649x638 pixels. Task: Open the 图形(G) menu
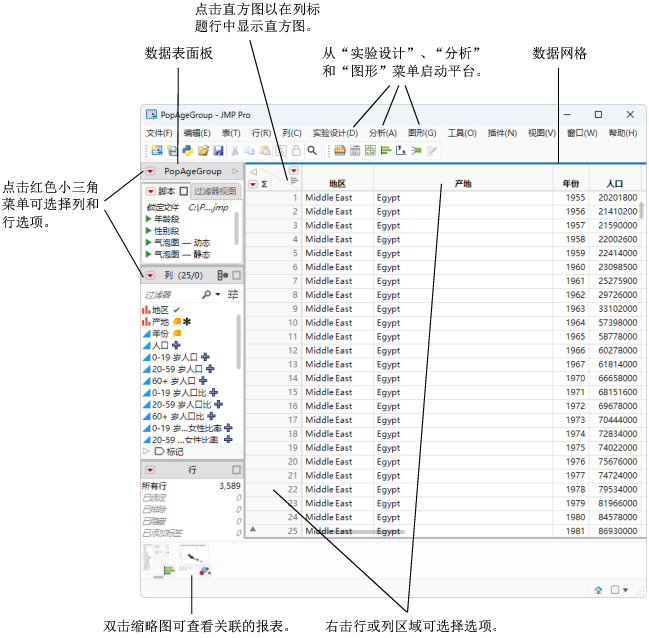coord(422,133)
